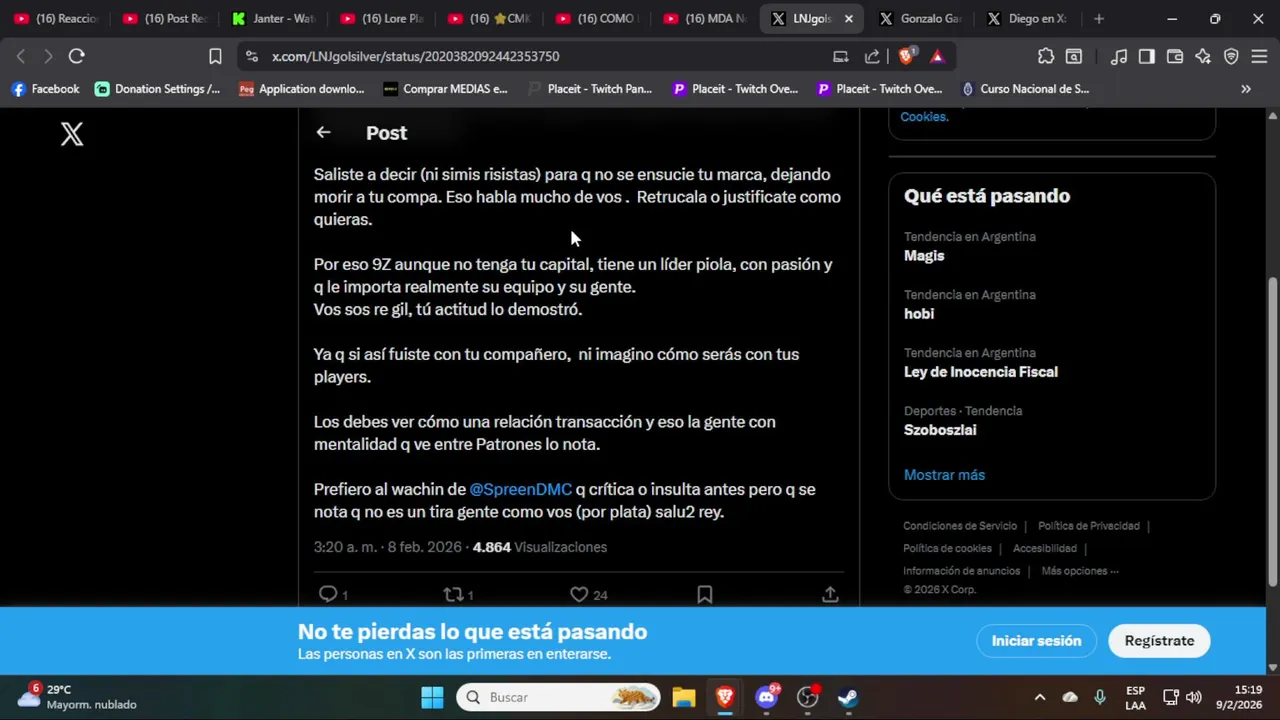Screen dimensions: 1280x720
Task: Open Steam from the taskbar
Action: tap(847, 697)
